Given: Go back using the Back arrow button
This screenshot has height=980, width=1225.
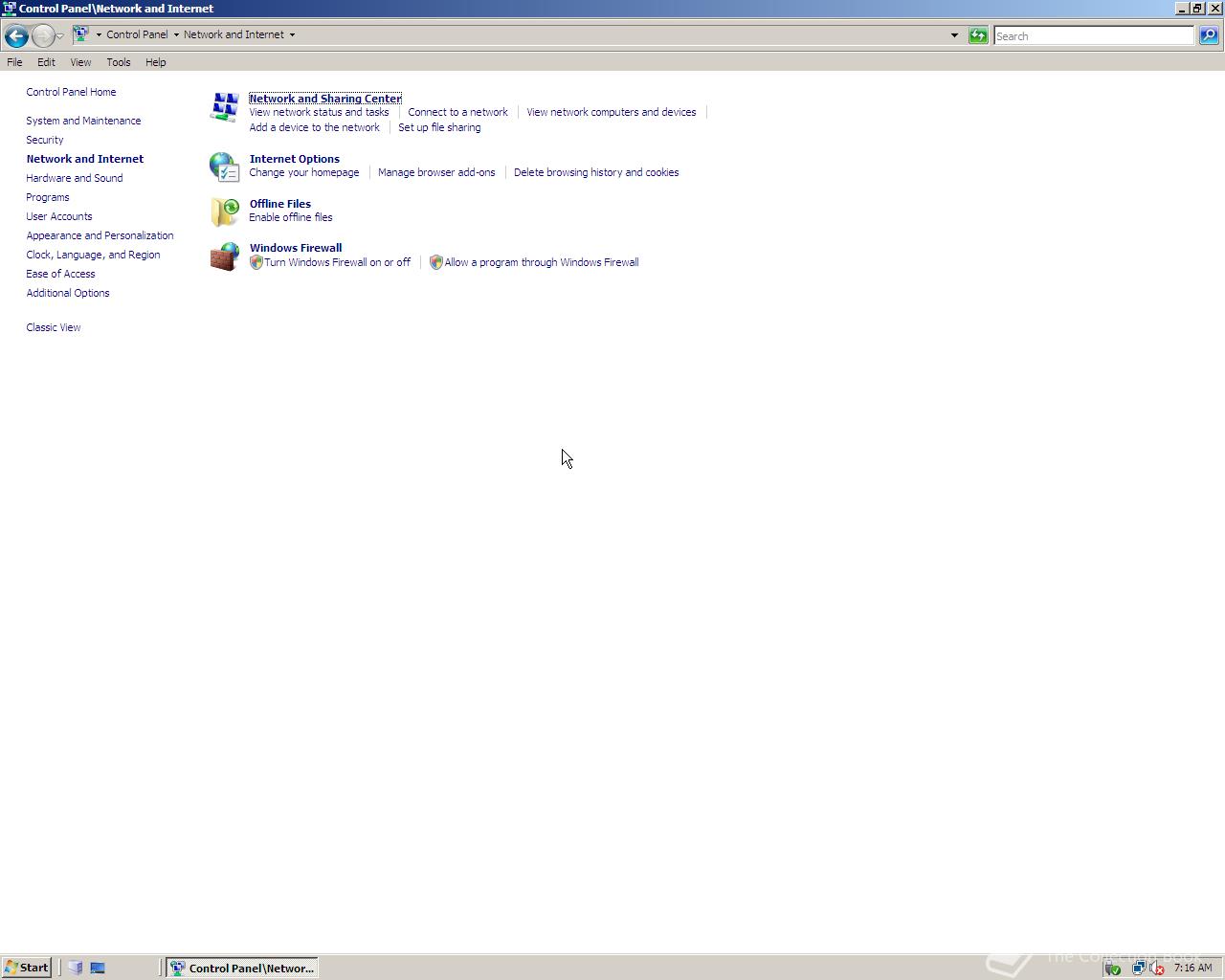Looking at the screenshot, I should 15,35.
